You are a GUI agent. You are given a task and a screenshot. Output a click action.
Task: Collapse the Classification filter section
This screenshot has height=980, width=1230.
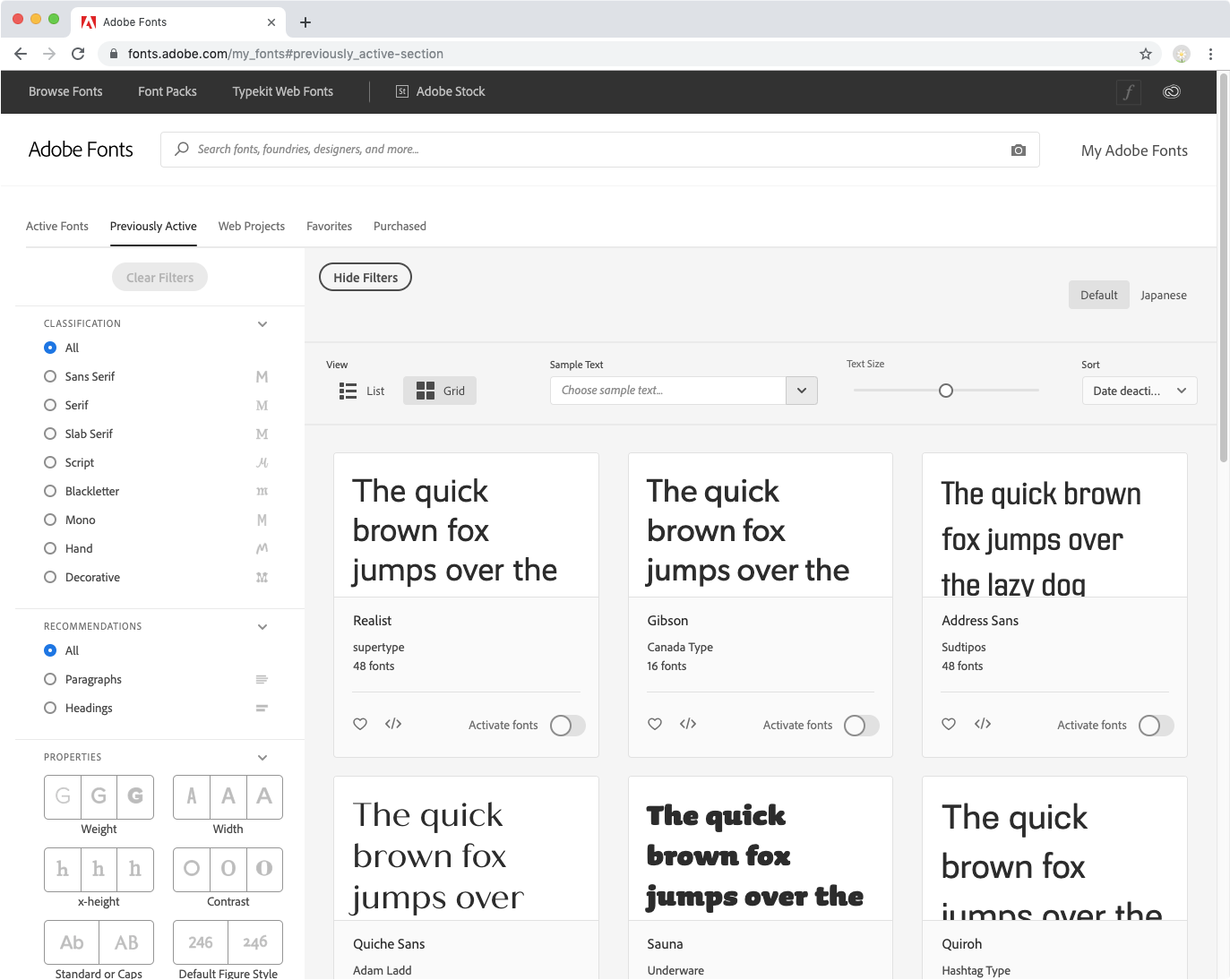click(x=262, y=324)
